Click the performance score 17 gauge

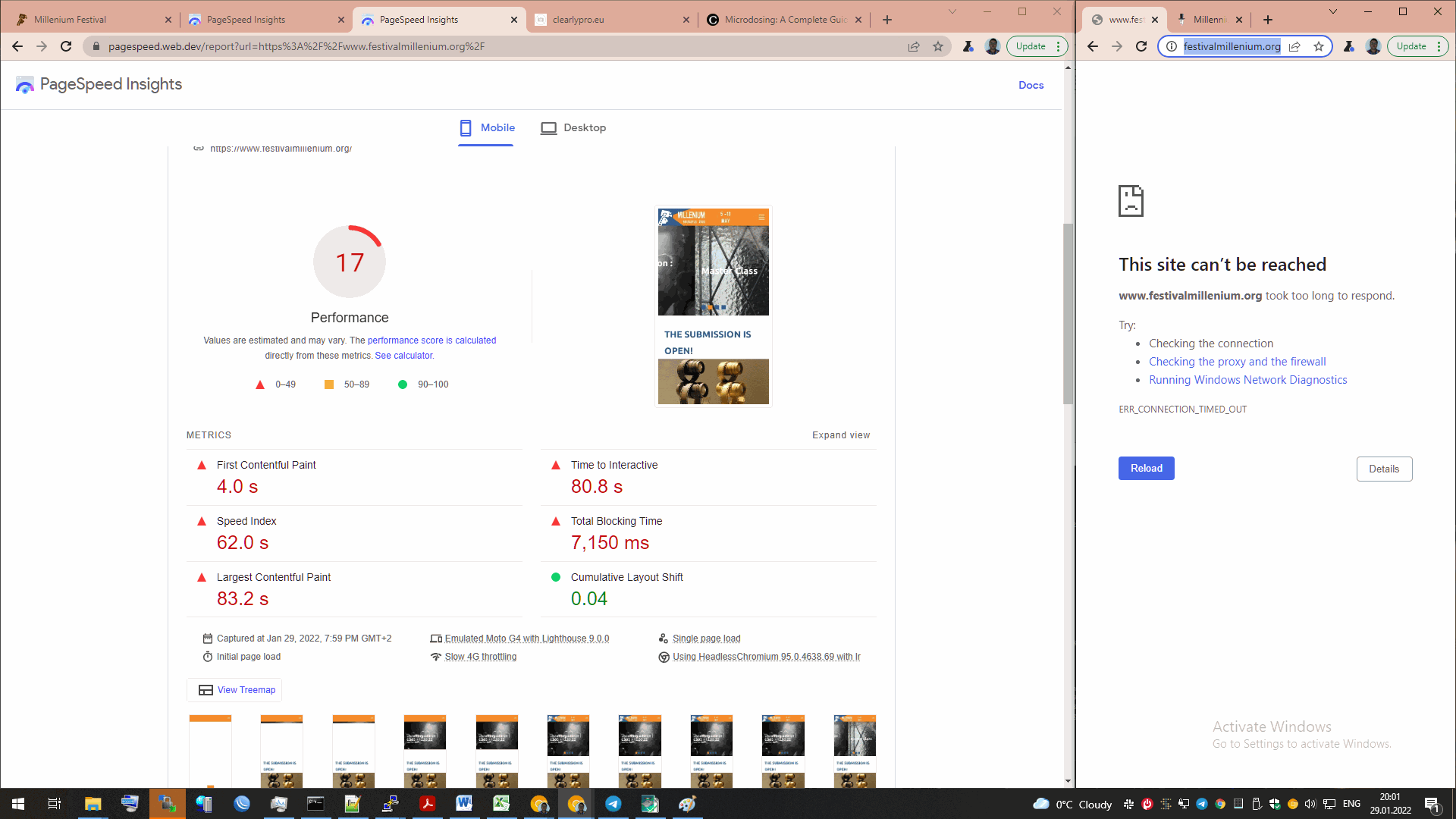coord(350,262)
